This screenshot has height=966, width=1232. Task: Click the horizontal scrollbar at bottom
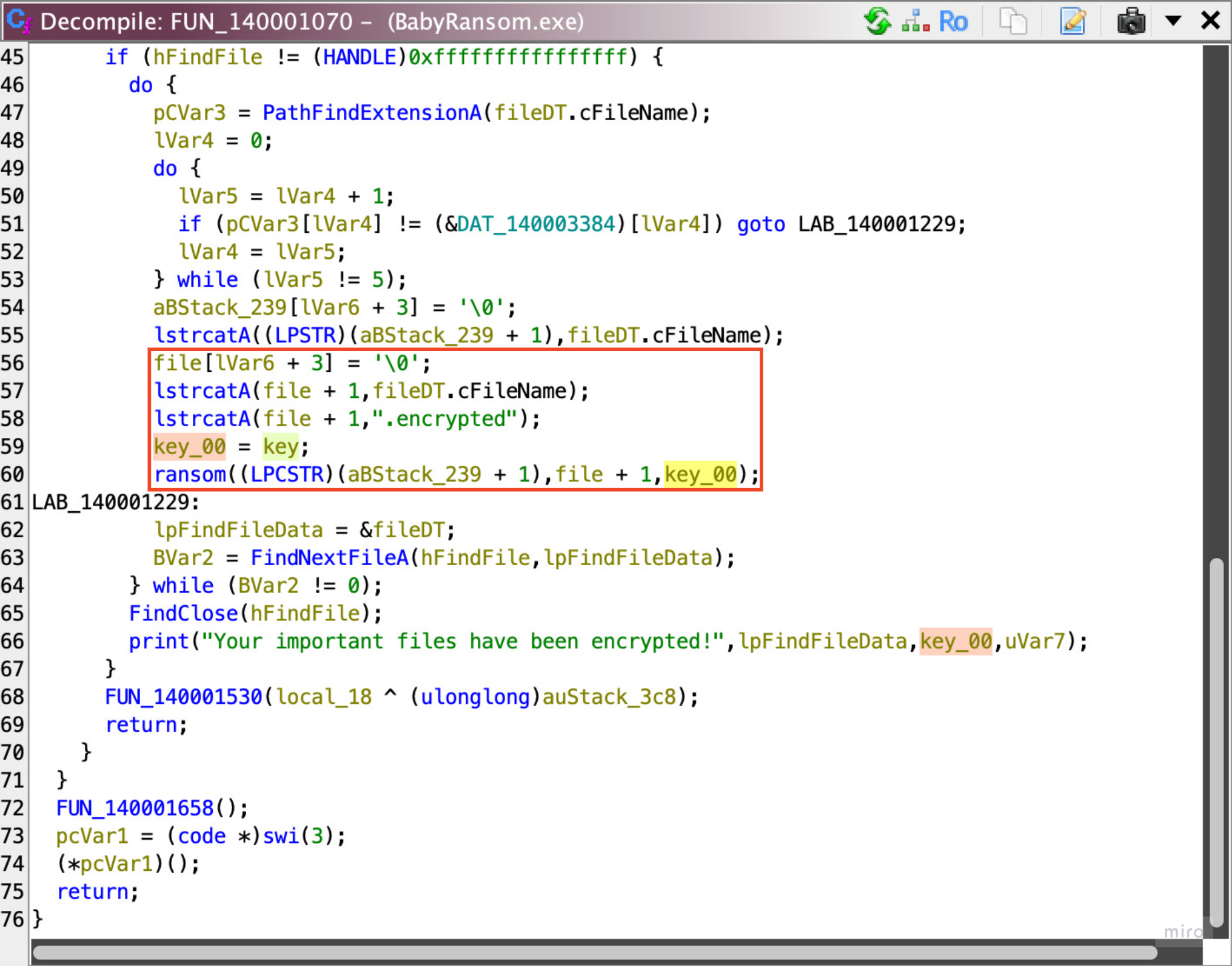click(x=594, y=951)
